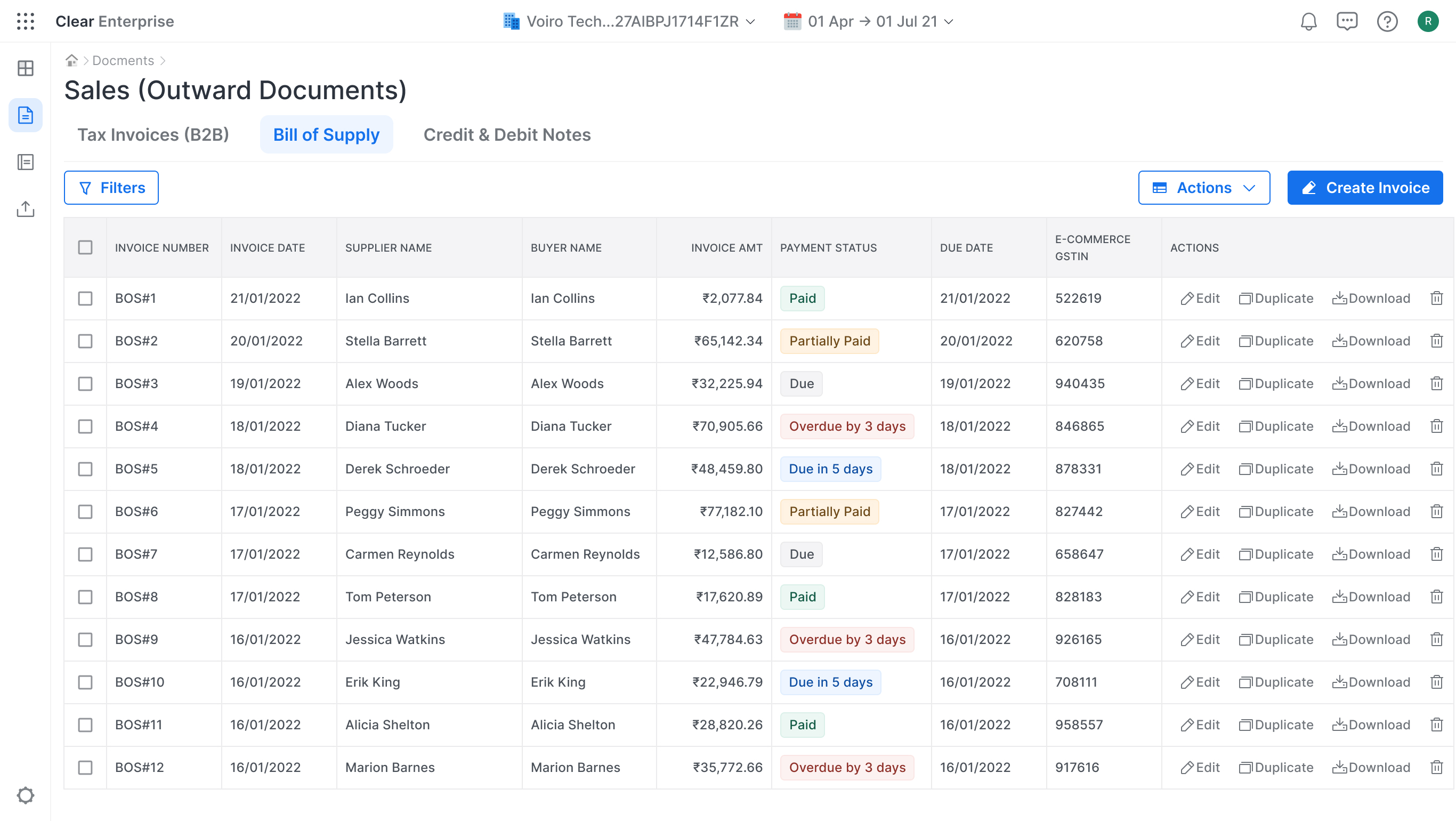1456x821 pixels.
Task: Open notifications bell icon
Action: click(x=1308, y=21)
